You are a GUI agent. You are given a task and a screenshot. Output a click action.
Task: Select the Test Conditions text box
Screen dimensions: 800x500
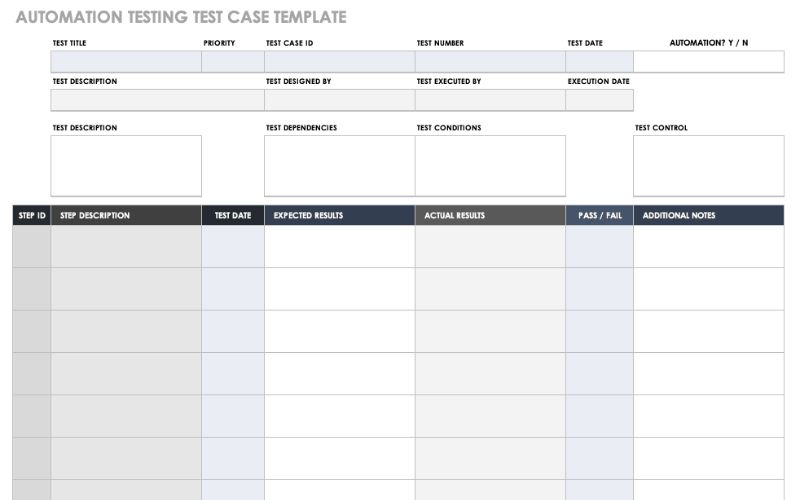[x=490, y=166]
